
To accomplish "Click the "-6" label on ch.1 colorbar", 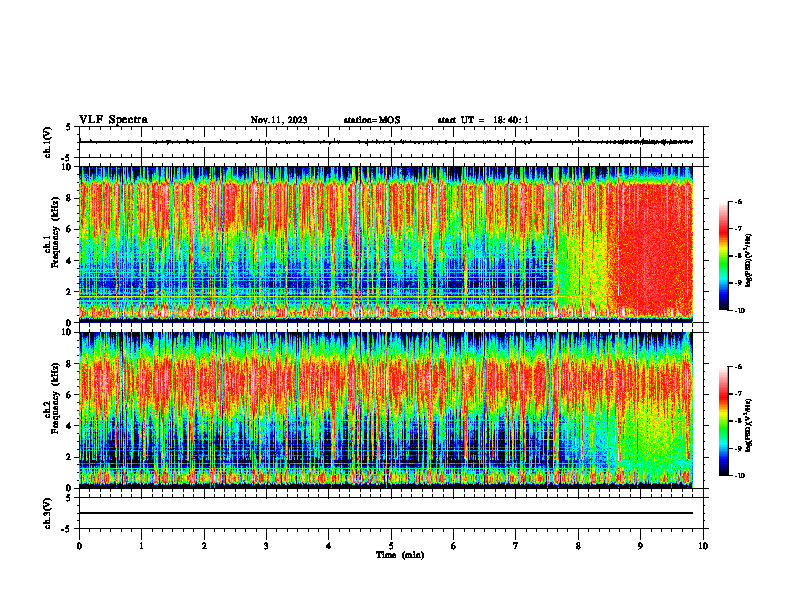I will click(737, 201).
